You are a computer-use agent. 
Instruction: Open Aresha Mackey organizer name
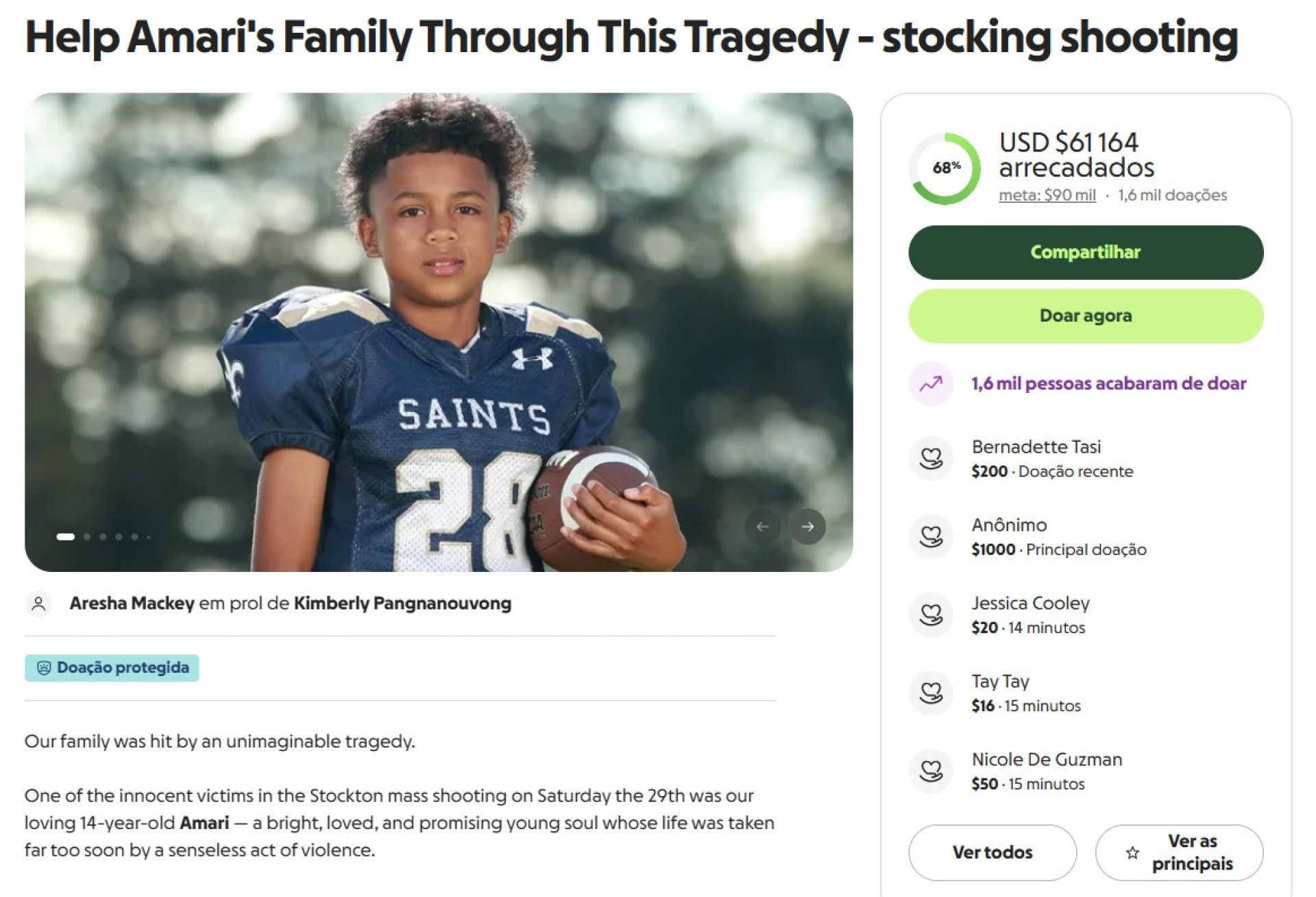pos(132,603)
